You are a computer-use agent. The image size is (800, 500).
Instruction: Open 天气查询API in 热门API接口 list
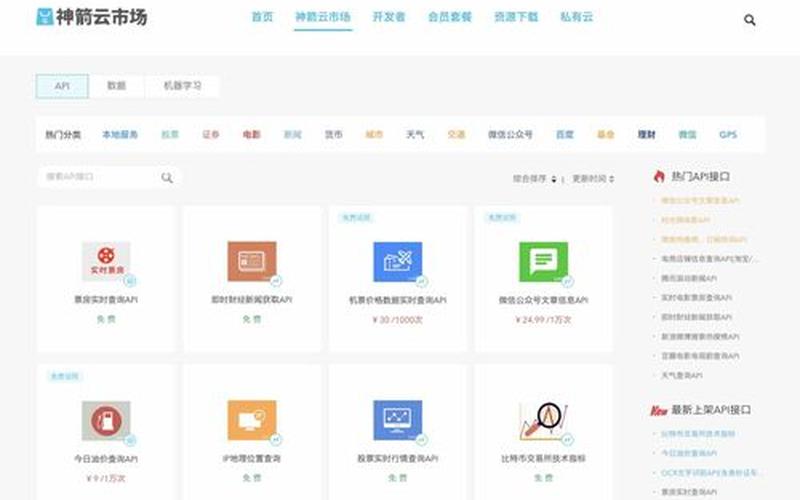(x=682, y=376)
